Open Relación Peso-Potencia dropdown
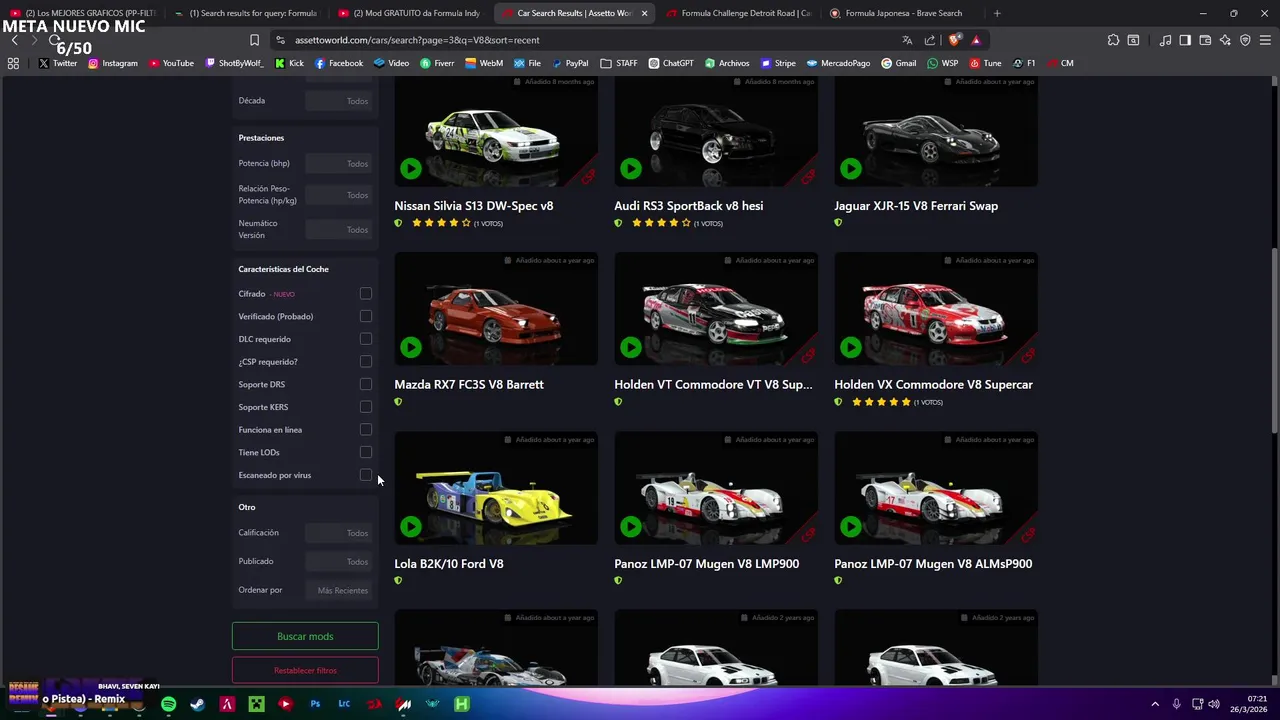Viewport: 1280px width, 720px height. coord(339,195)
